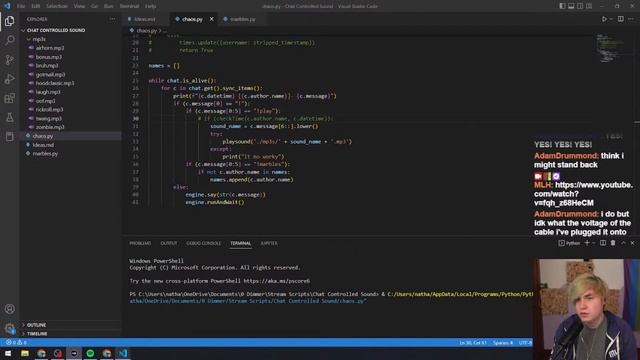Viewport: 640px width, 360px height.
Task: Open the Selection menu
Action: 57,6
